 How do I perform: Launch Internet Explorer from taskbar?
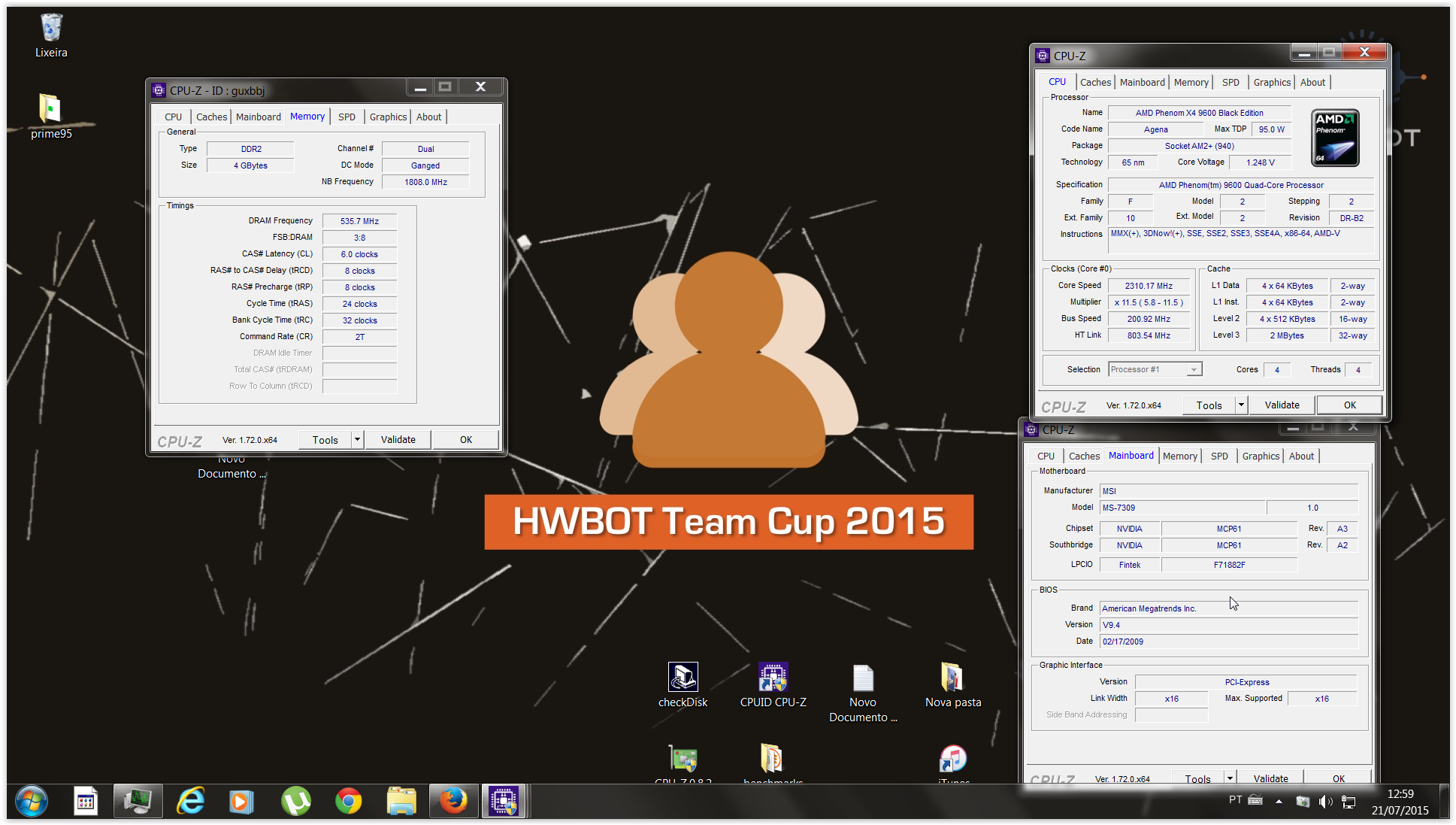tap(190, 802)
